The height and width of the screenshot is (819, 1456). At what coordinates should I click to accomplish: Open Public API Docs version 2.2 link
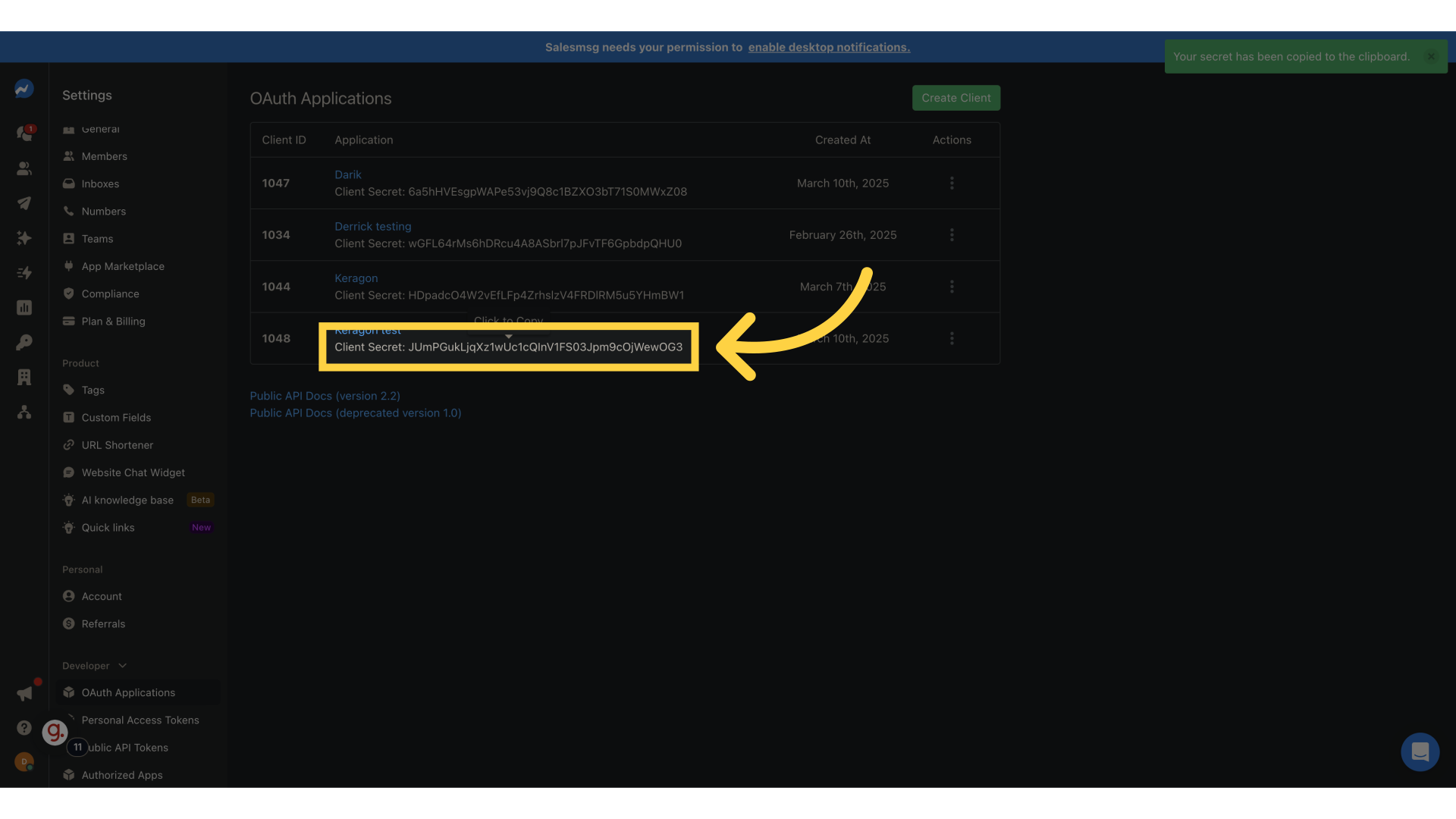pyautogui.click(x=325, y=396)
